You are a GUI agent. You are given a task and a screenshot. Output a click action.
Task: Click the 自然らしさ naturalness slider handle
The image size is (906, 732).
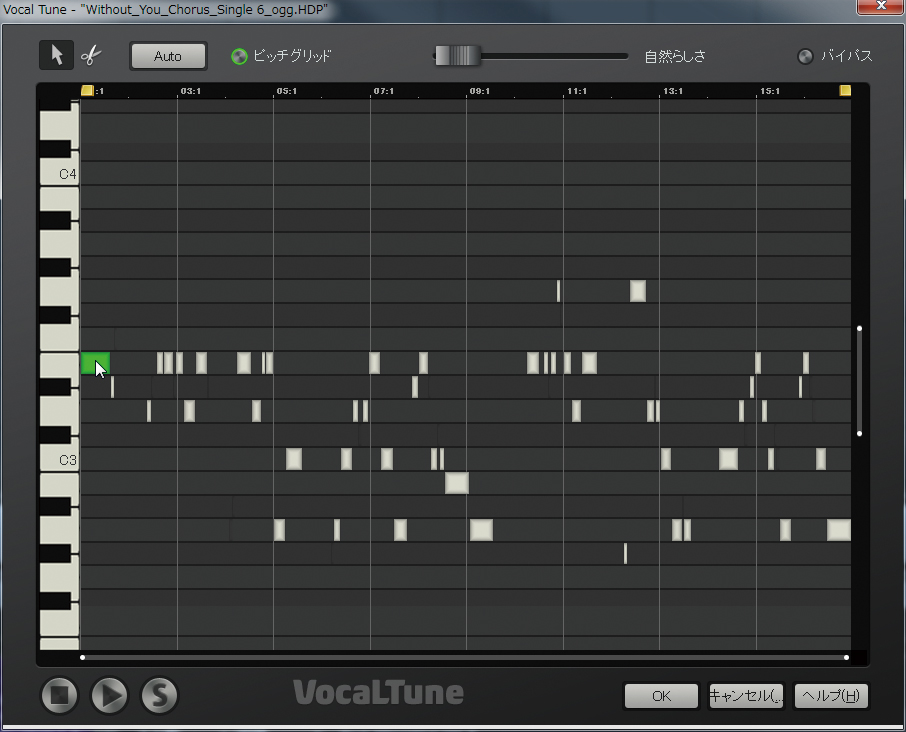pos(457,56)
